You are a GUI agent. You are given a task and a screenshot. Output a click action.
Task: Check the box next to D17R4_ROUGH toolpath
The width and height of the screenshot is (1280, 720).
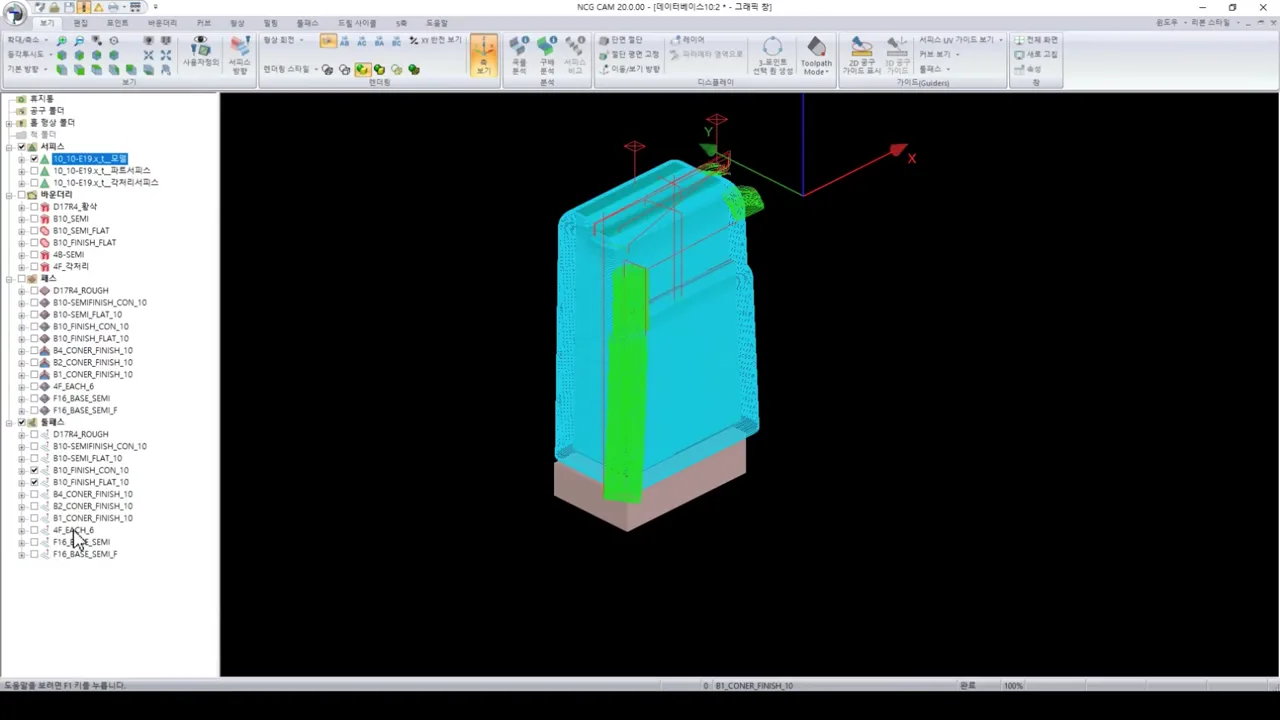(x=34, y=434)
